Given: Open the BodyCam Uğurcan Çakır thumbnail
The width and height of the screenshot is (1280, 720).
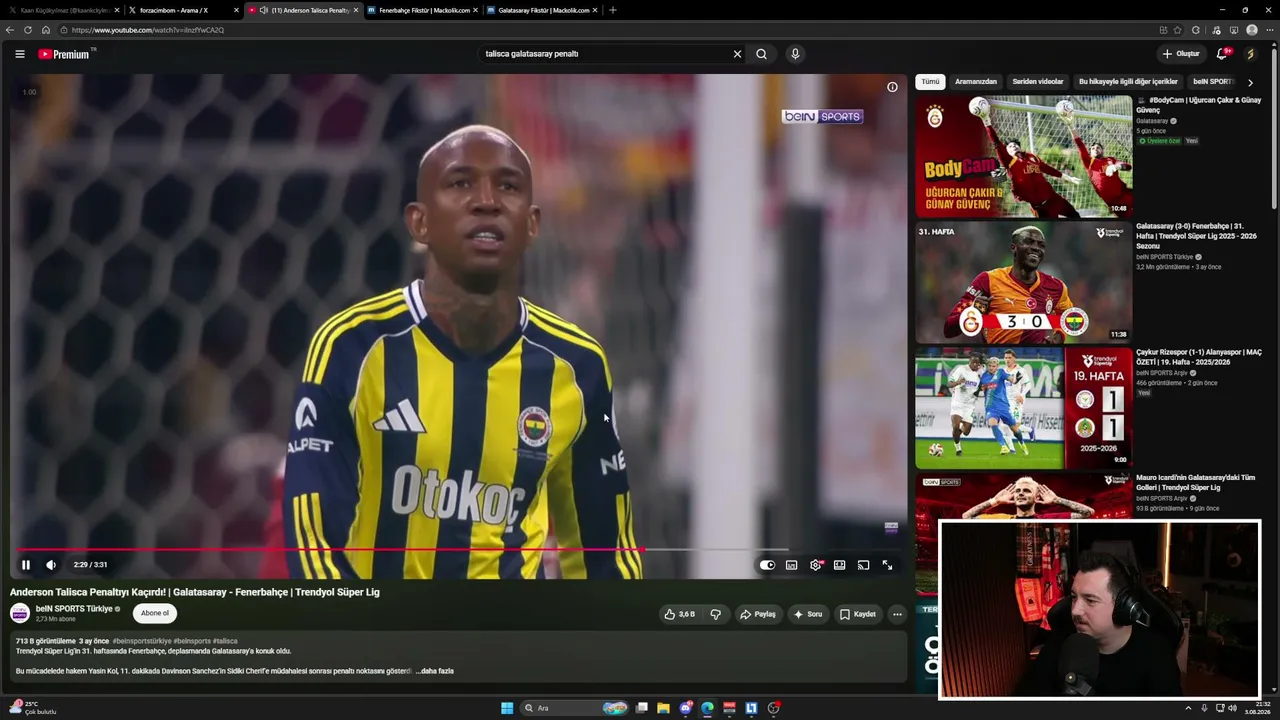Looking at the screenshot, I should tap(1024, 156).
